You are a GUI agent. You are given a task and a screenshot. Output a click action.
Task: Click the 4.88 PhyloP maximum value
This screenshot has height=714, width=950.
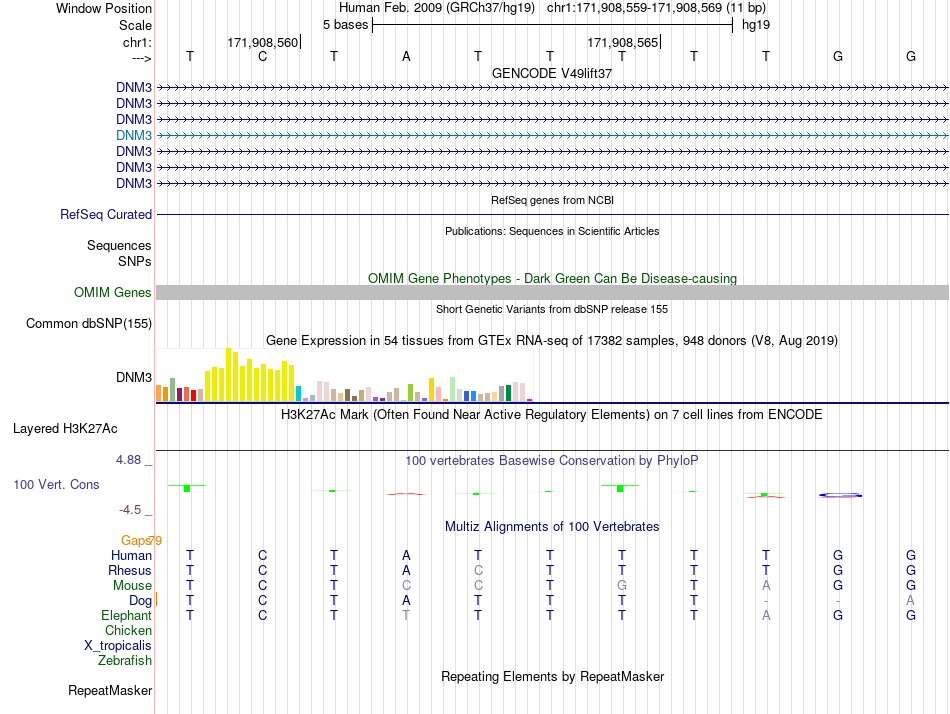click(128, 460)
